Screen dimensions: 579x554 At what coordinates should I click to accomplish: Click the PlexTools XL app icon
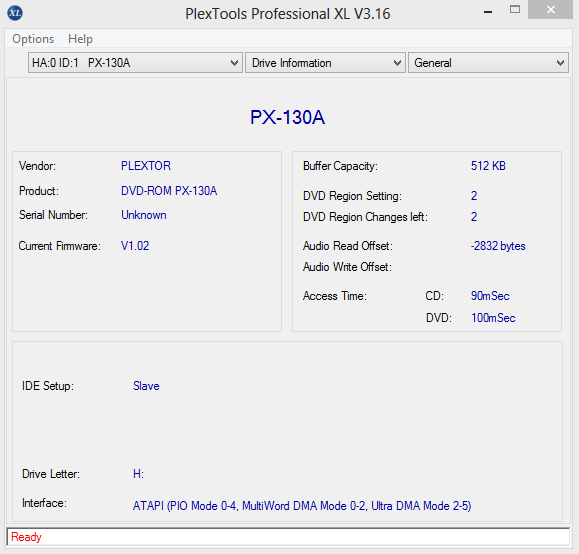point(15,13)
